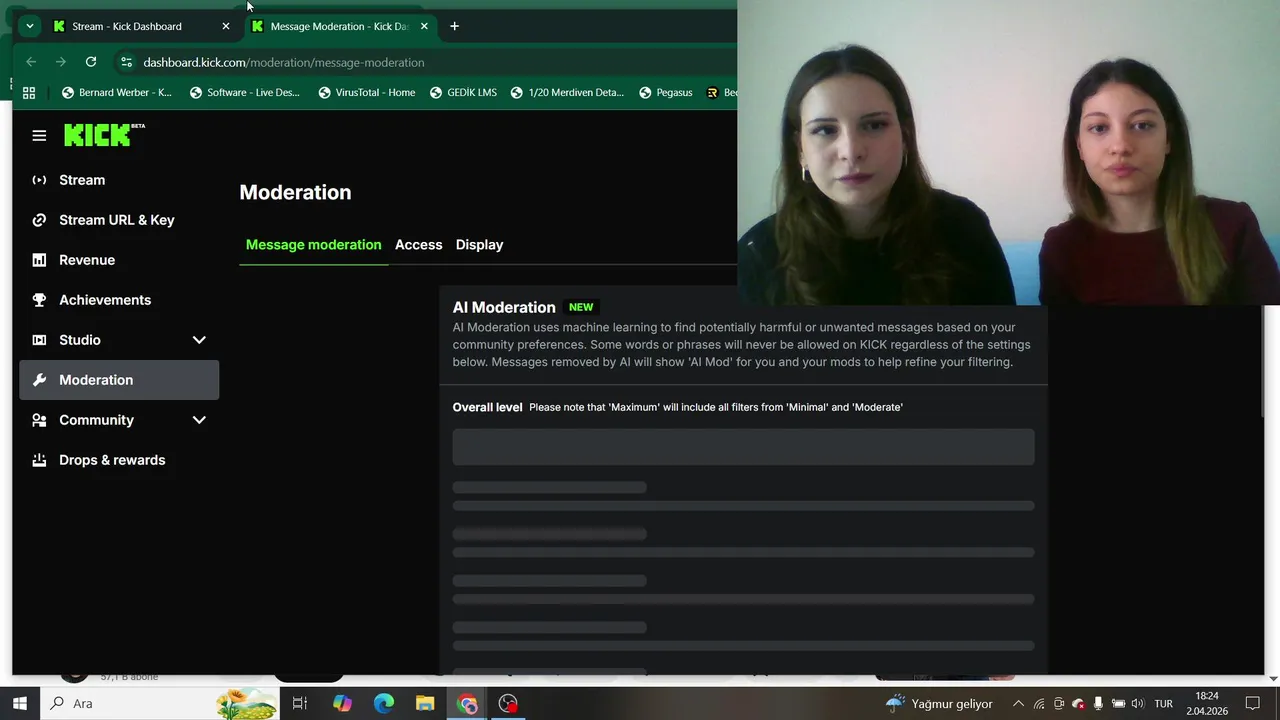Open Microsoft Edge from taskbar
Screen dimensions: 1280x720
(384, 703)
